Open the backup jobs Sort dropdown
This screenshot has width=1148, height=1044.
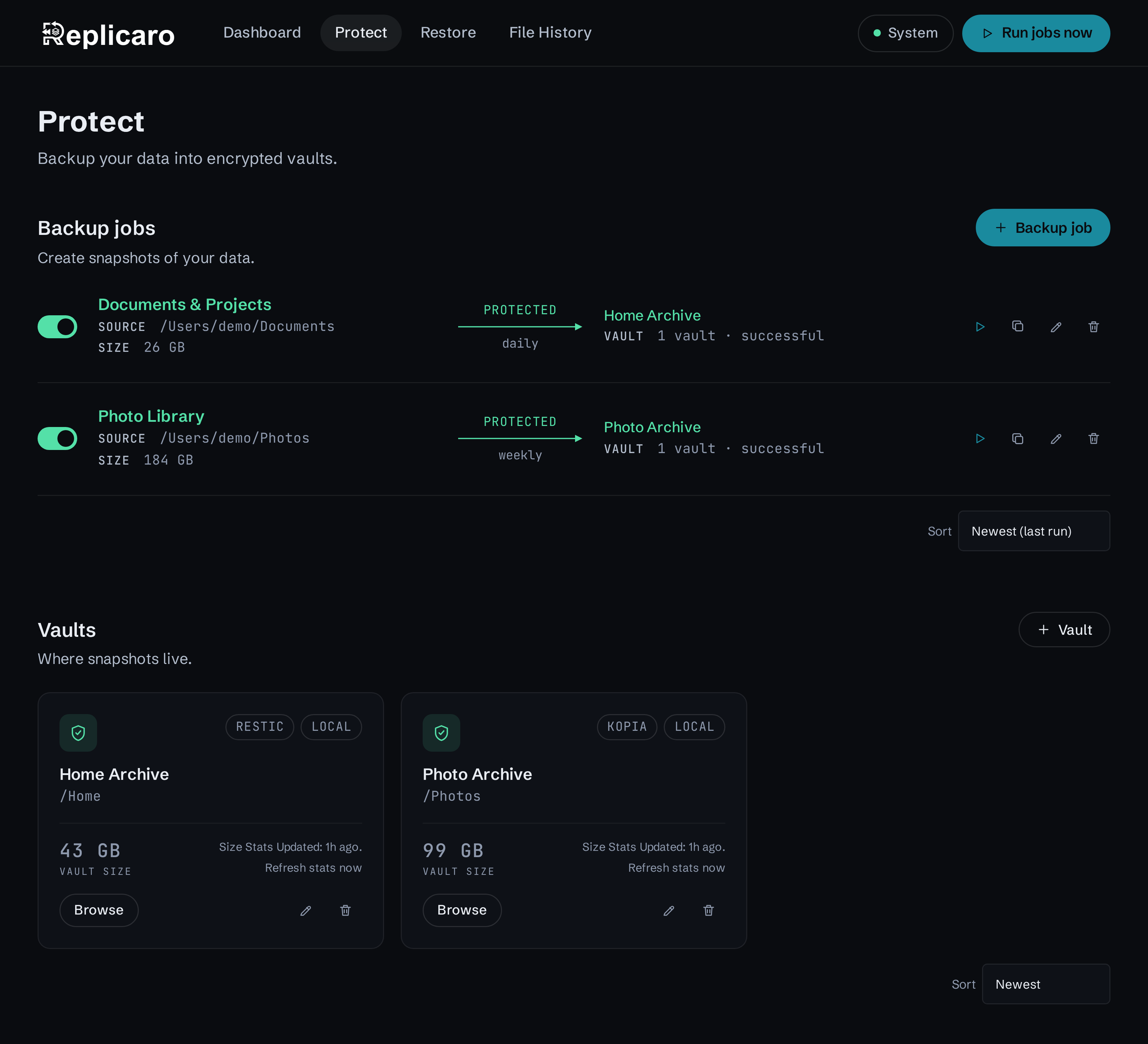click(x=1034, y=531)
